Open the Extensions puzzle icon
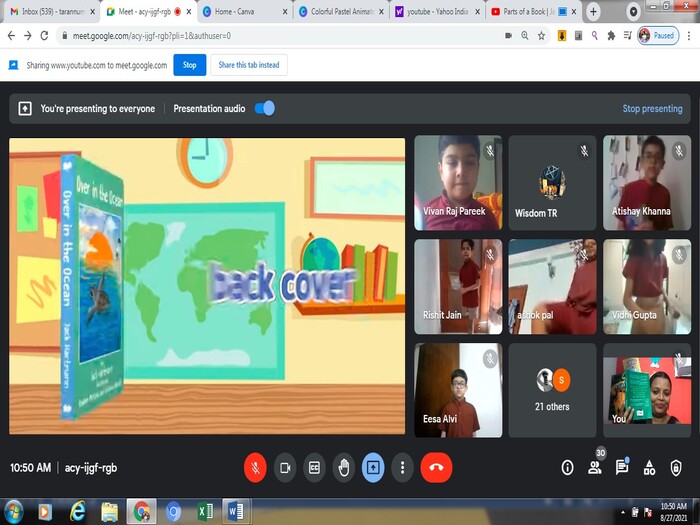This screenshot has width=700, height=525. click(611, 36)
